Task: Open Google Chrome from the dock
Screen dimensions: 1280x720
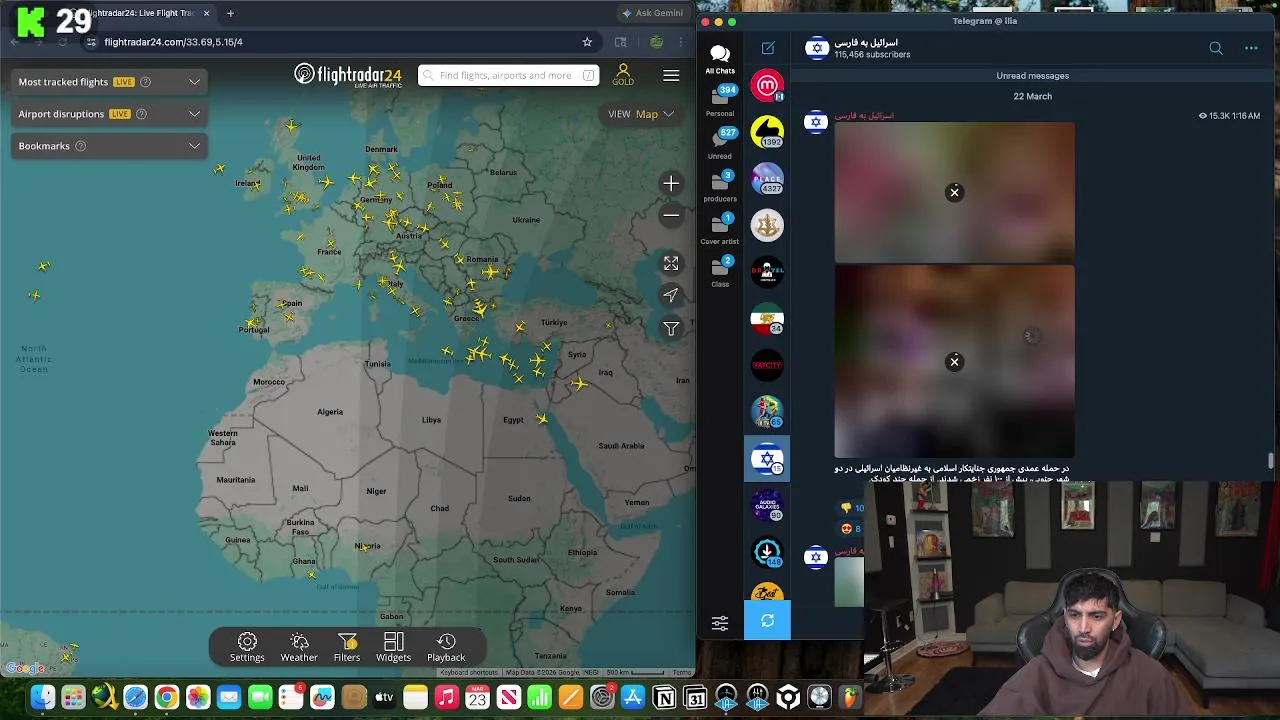Action: (x=167, y=697)
